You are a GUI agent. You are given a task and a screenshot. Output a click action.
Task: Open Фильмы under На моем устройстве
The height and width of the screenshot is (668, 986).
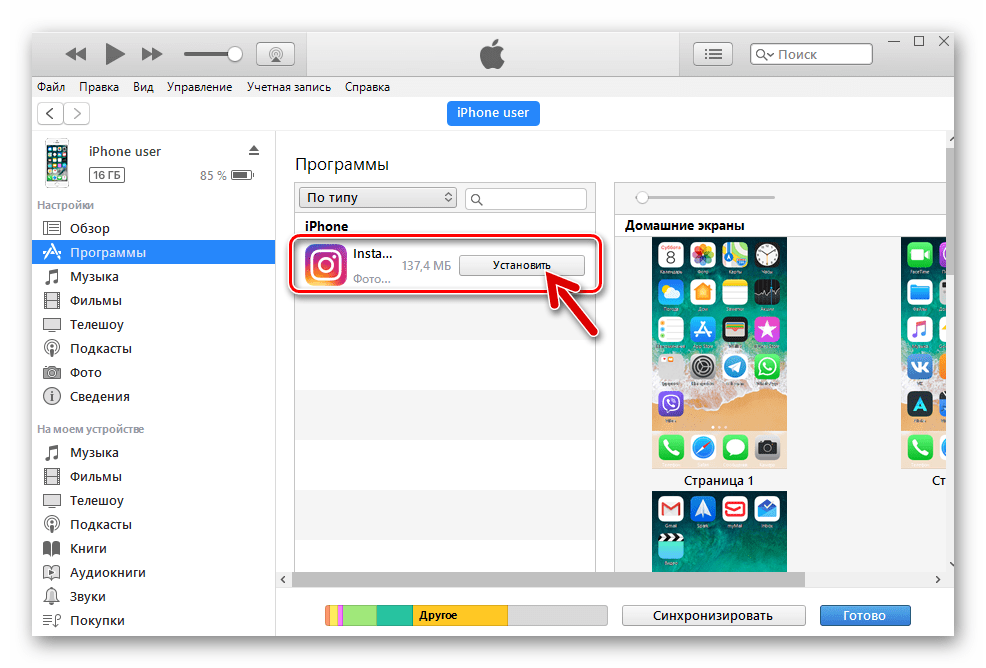pyautogui.click(x=153, y=476)
